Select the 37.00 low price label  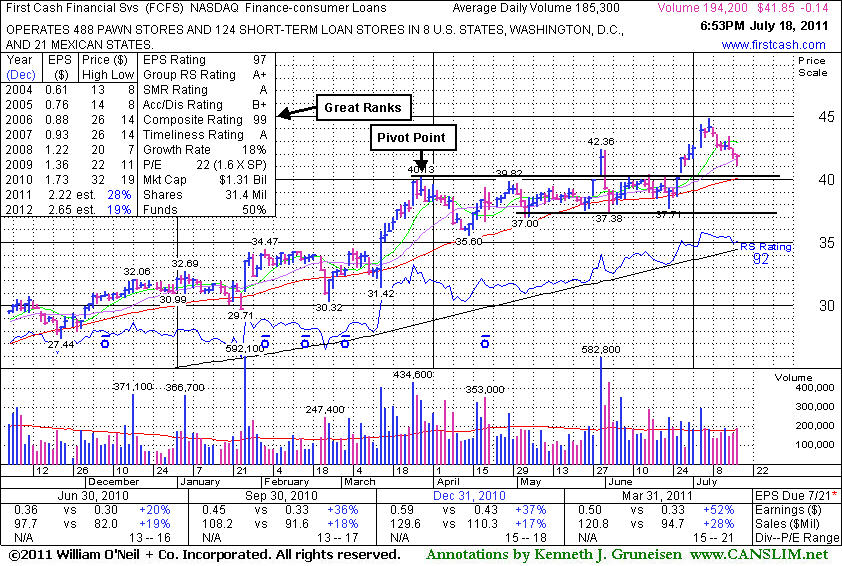(525, 223)
